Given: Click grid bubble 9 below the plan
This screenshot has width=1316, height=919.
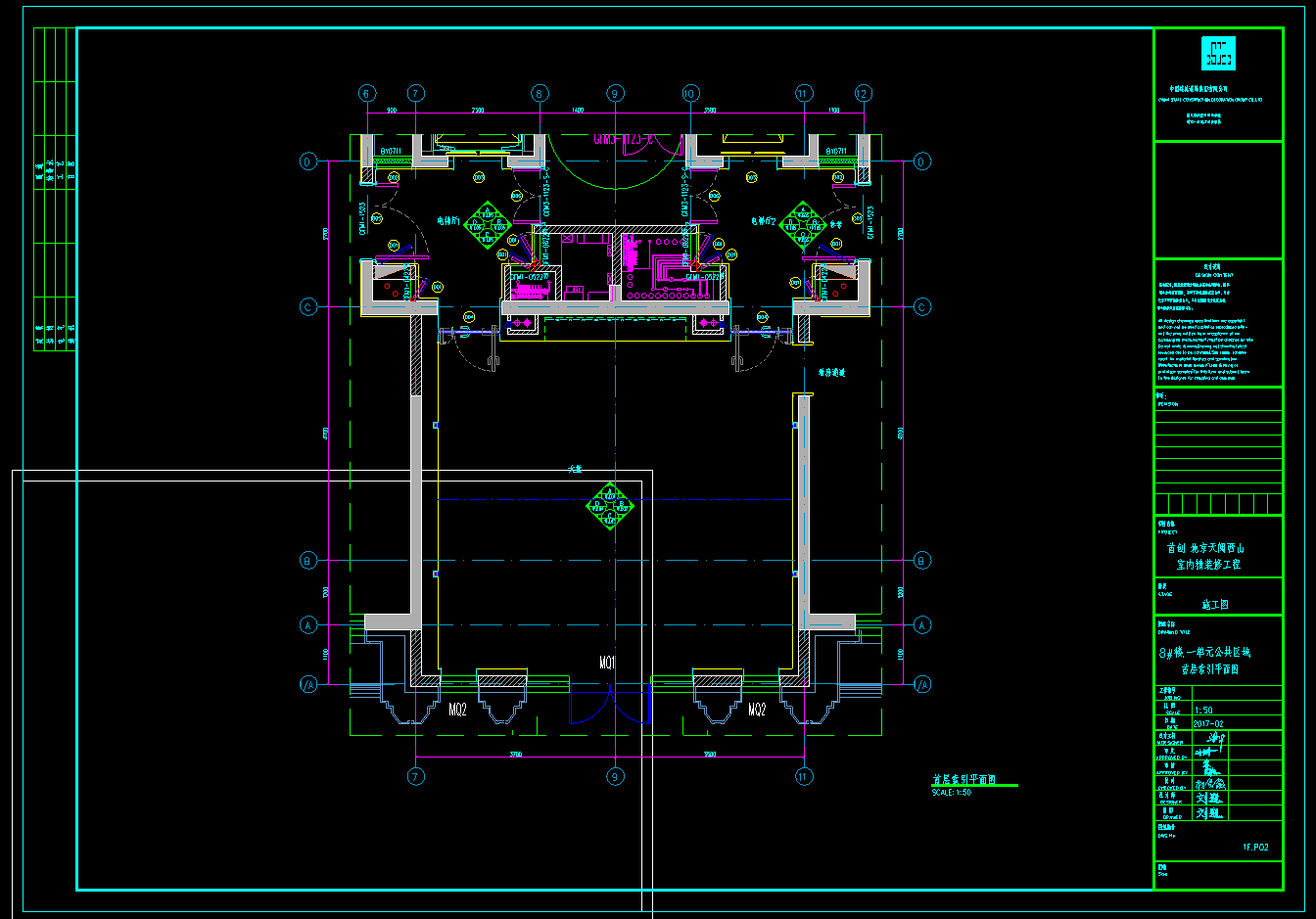Looking at the screenshot, I should [615, 776].
